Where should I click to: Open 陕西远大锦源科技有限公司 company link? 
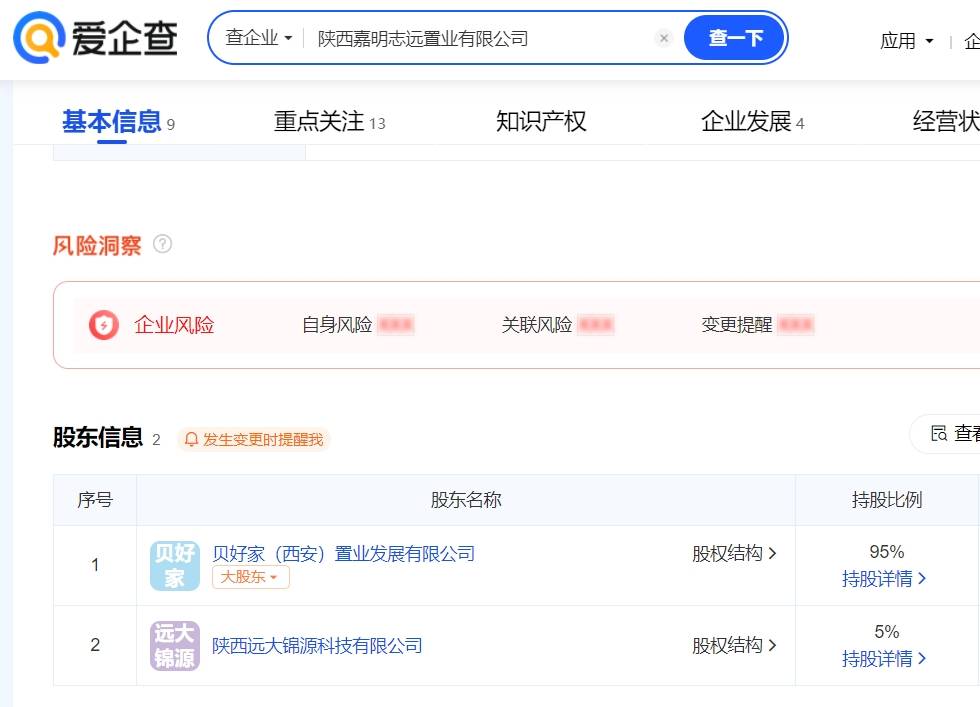[318, 646]
